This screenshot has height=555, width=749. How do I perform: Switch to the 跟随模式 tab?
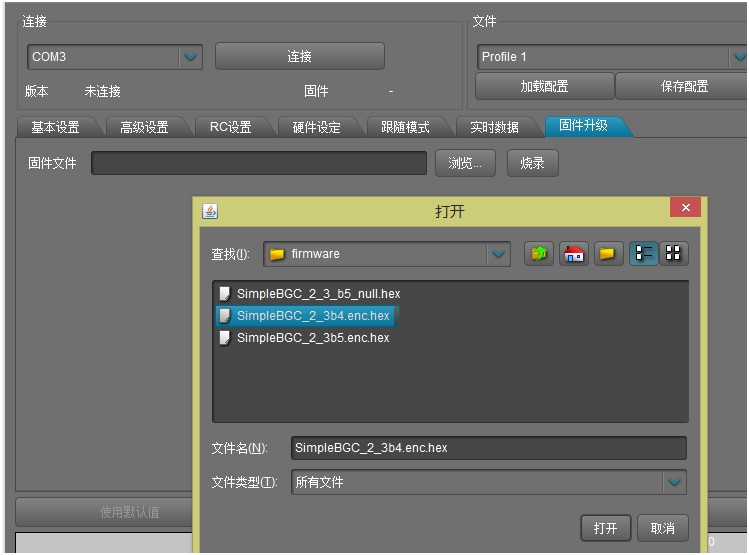(x=405, y=127)
